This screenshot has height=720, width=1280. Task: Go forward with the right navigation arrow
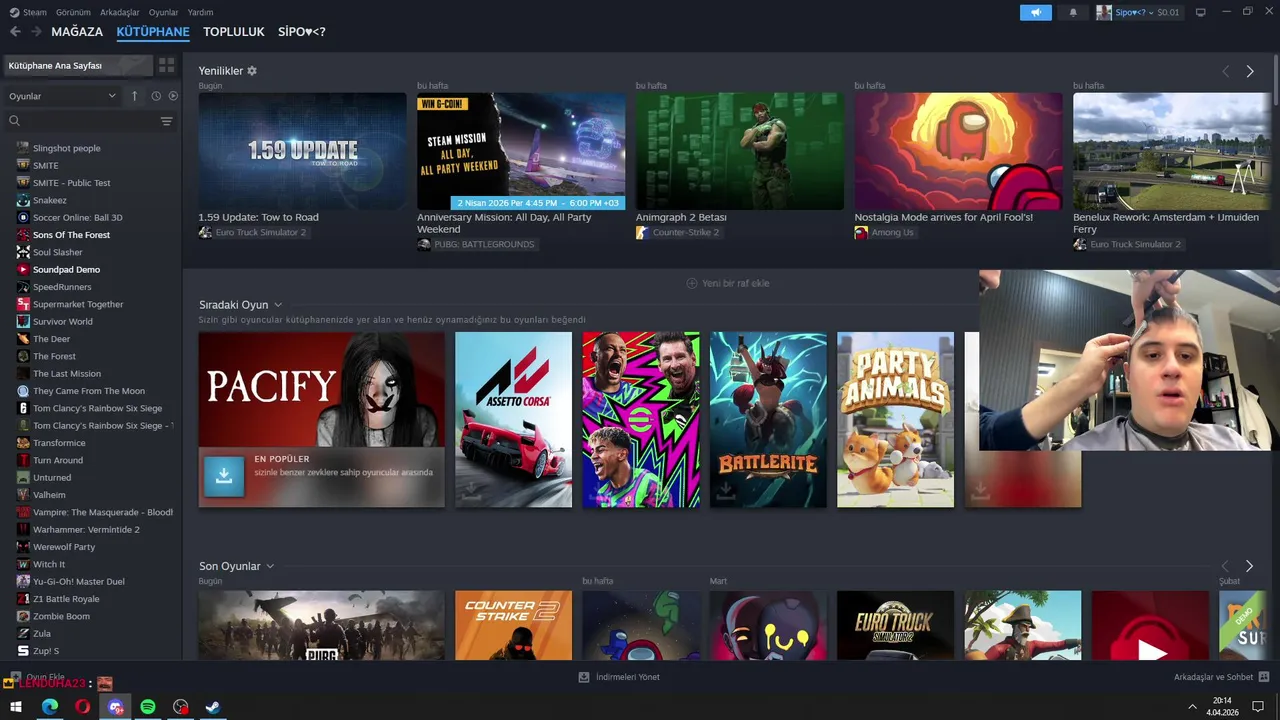pos(36,32)
